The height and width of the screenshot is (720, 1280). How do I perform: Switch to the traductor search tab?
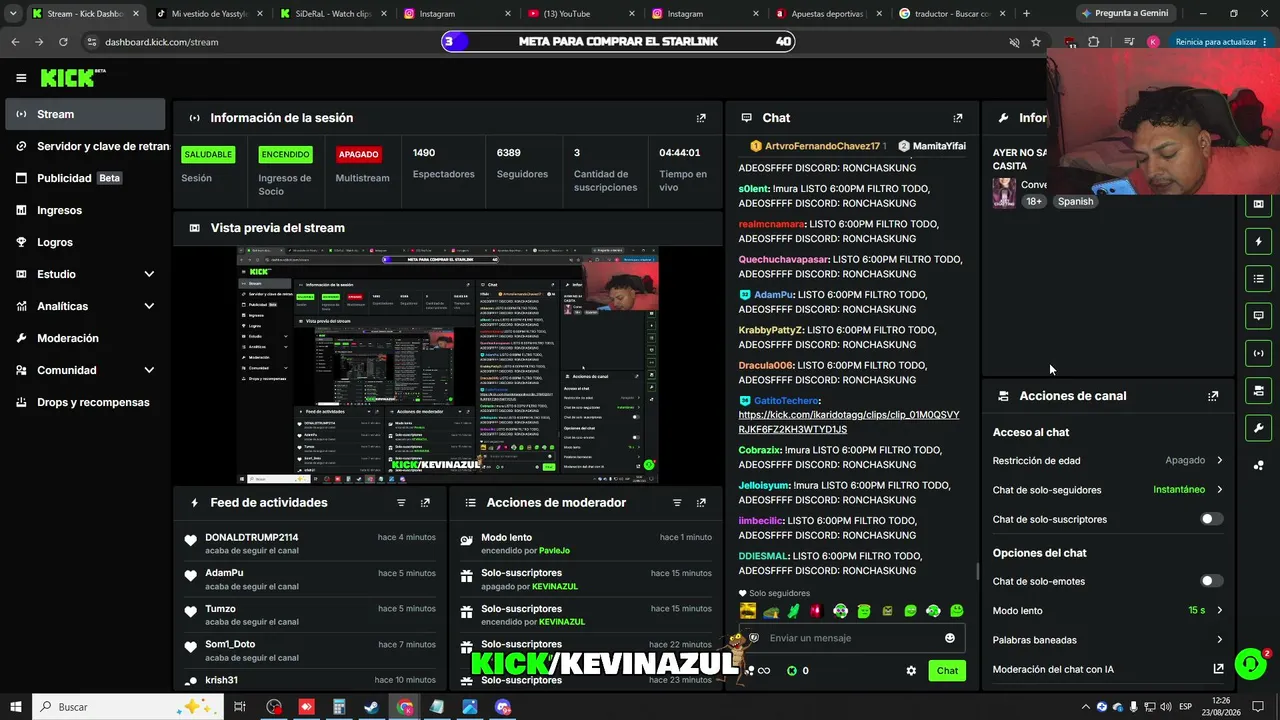952,14
